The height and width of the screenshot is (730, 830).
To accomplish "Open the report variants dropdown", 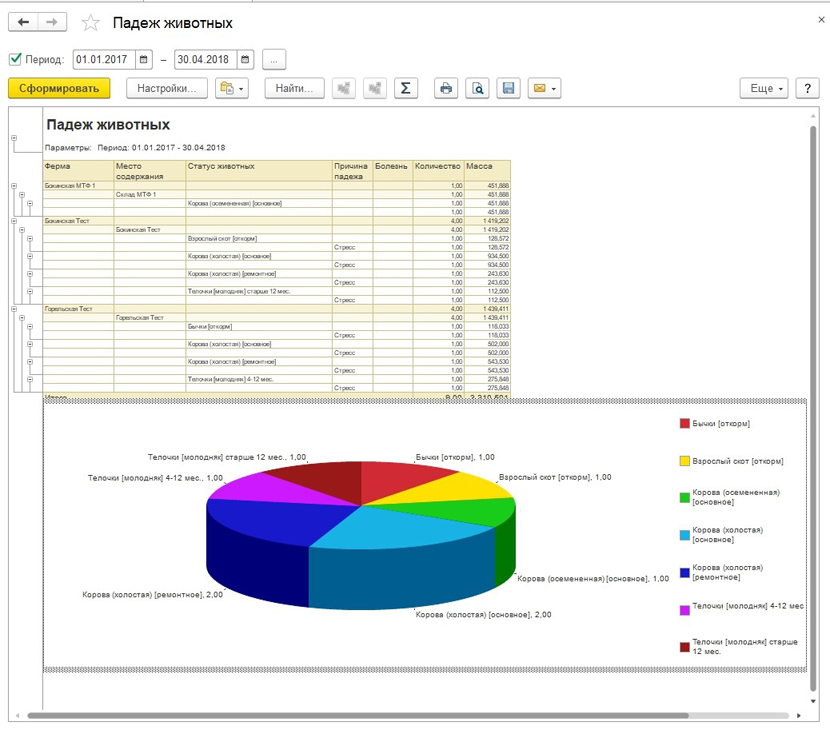I will 232,88.
